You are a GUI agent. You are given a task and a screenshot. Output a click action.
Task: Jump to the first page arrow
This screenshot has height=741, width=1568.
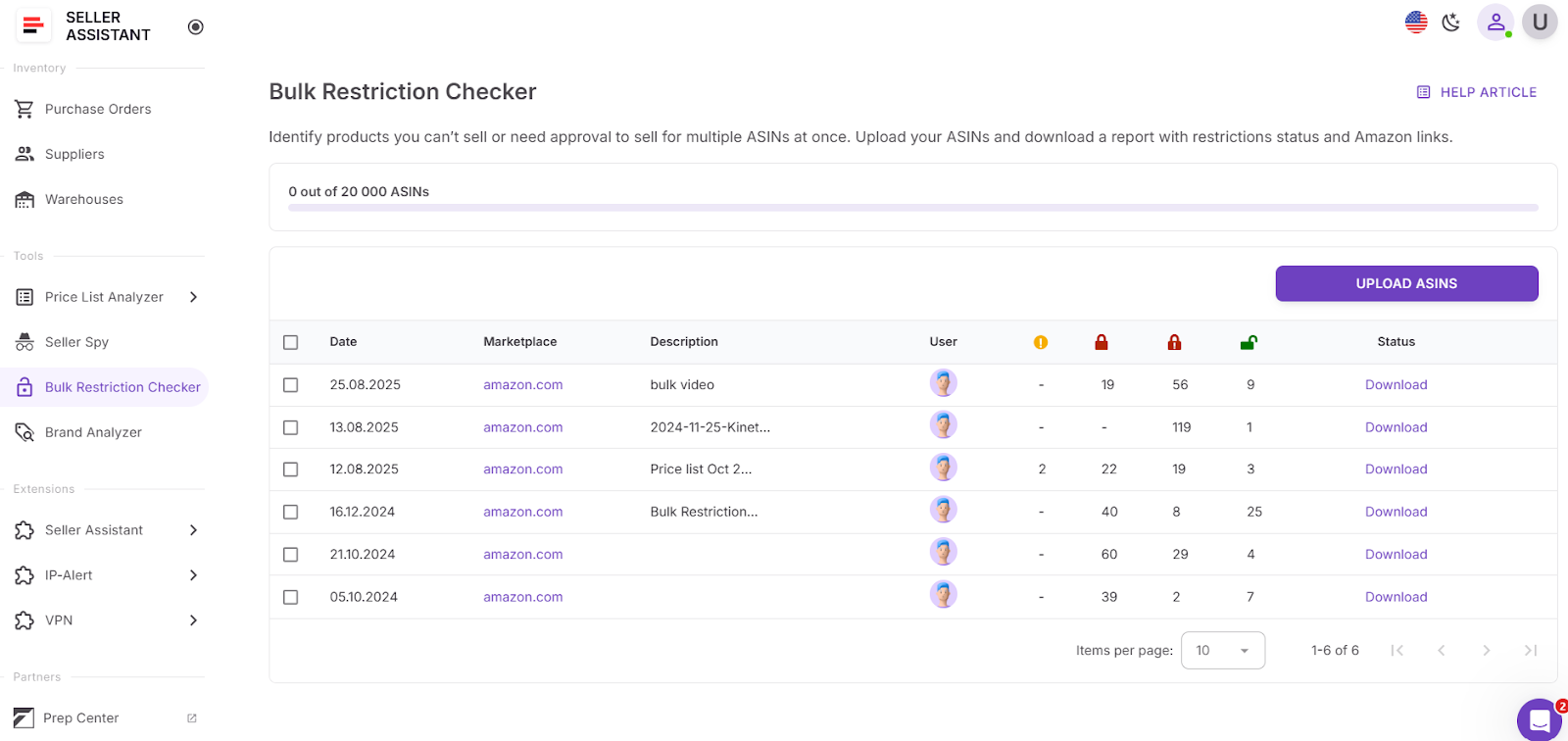(x=1397, y=650)
